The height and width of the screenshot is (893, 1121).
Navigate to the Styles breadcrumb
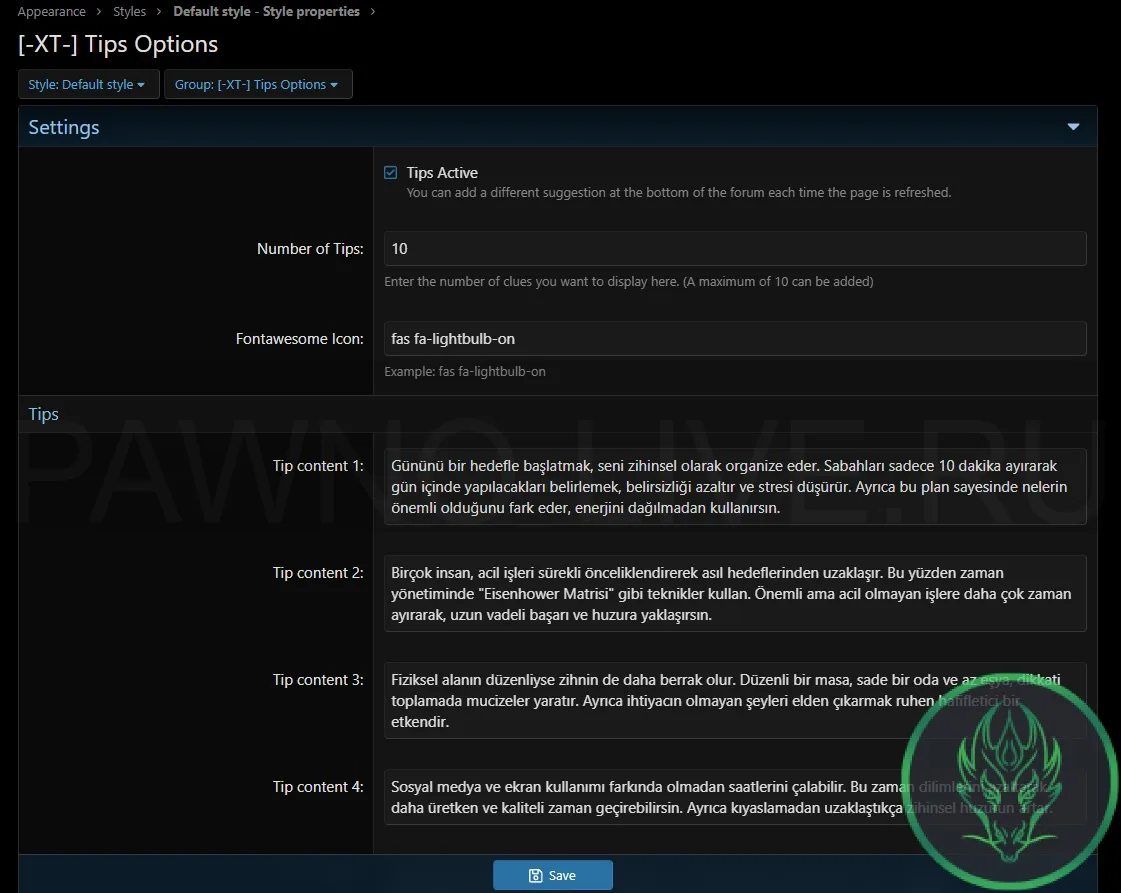point(129,12)
